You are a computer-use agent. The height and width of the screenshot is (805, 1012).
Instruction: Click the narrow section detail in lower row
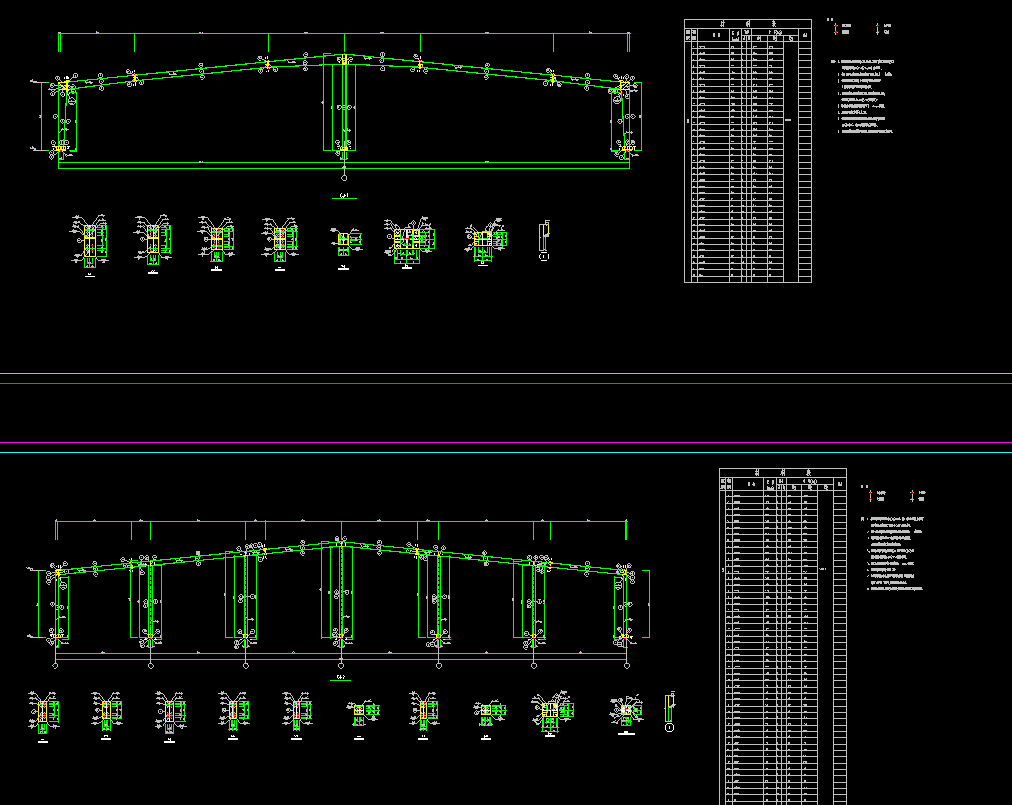[668, 709]
